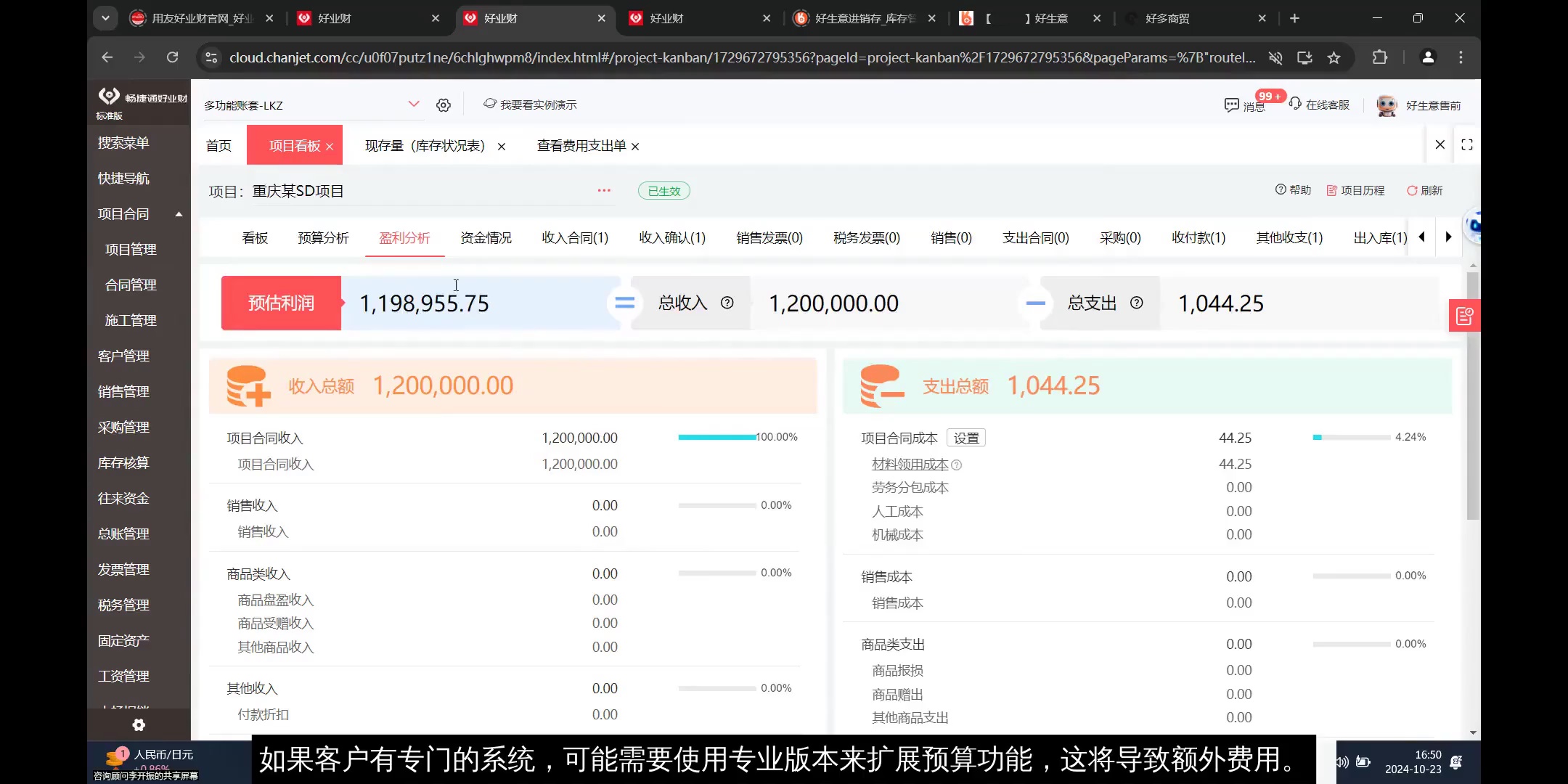Open the 消息 message center icon
This screenshot has height=784, width=1568.
click(1230, 105)
